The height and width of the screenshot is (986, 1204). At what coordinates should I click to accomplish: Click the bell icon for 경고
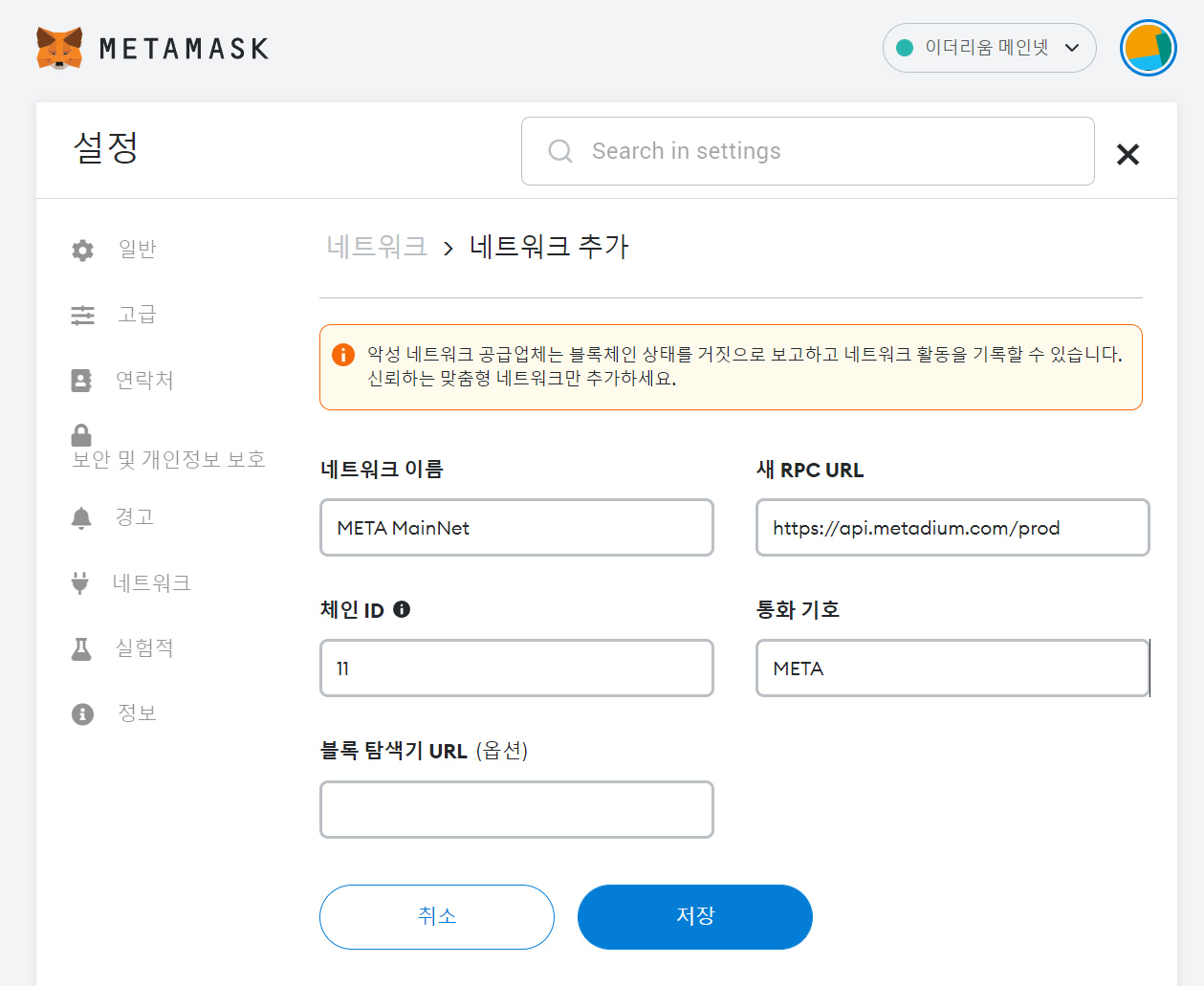point(81,518)
